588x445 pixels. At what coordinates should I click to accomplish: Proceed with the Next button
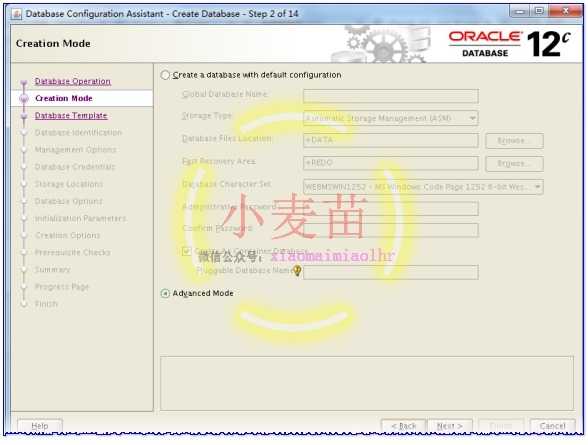click(x=450, y=426)
